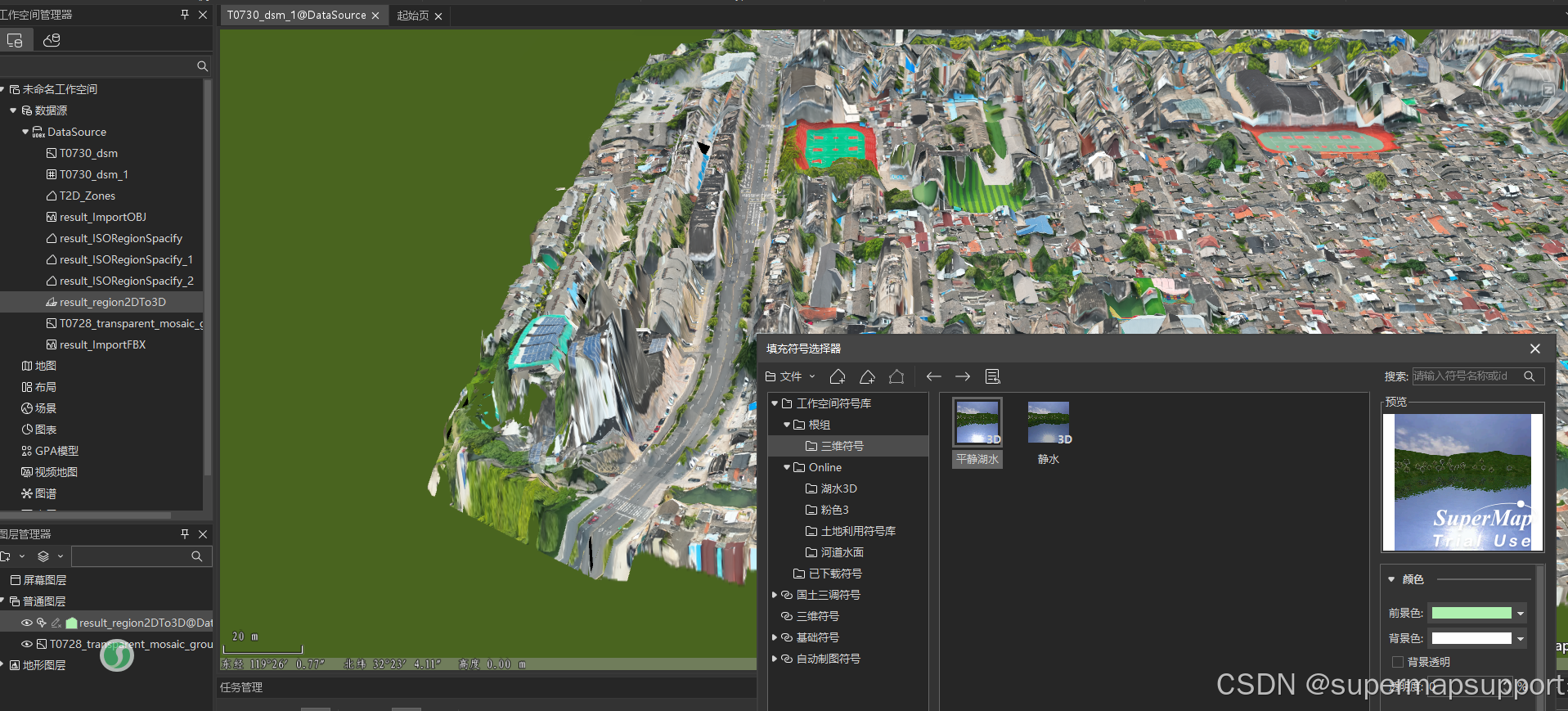
Task: Go forward with the right arrow
Action: coord(963,376)
